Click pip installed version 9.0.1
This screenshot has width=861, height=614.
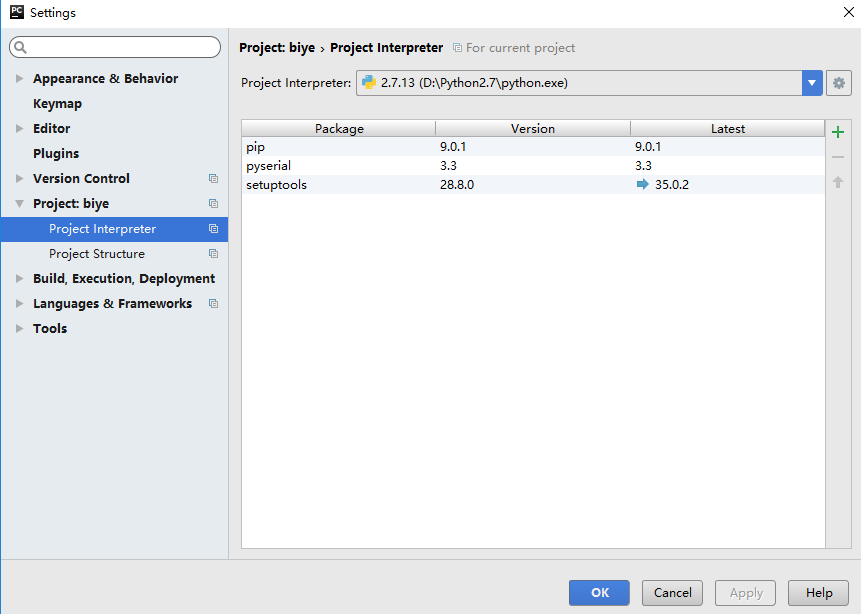click(453, 147)
